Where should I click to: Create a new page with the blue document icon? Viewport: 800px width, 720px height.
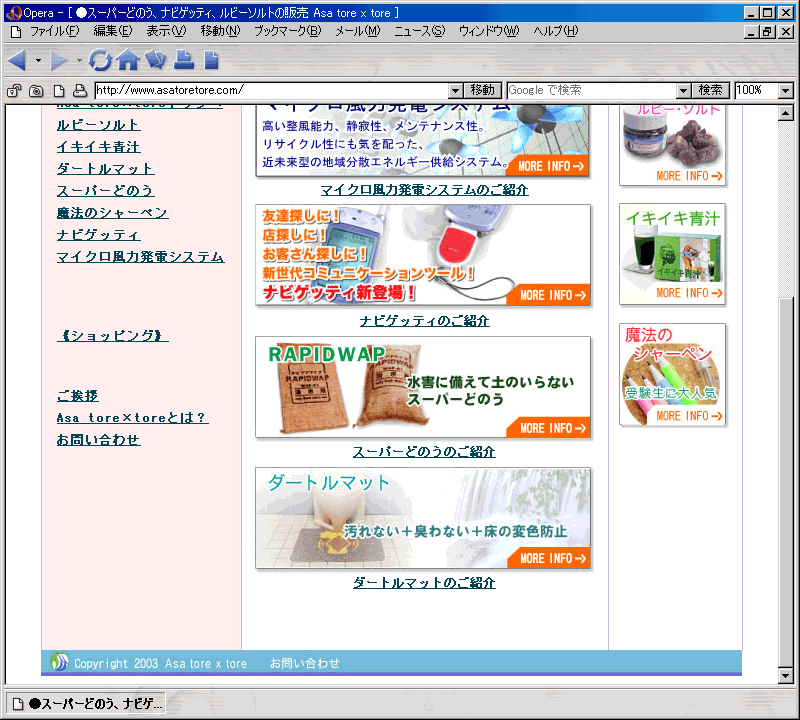[x=211, y=60]
